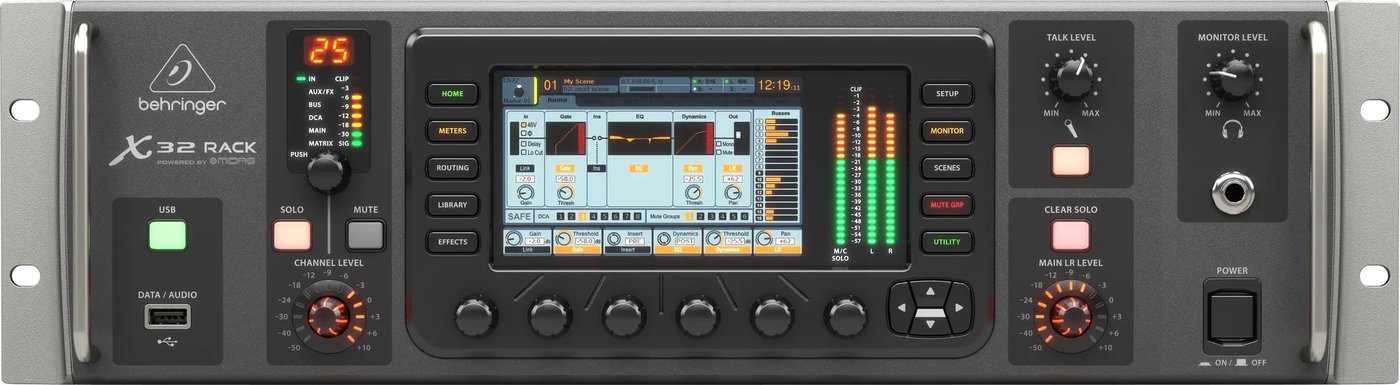The width and height of the screenshot is (1400, 385).
Task: Open the HOME screen
Action: (453, 94)
